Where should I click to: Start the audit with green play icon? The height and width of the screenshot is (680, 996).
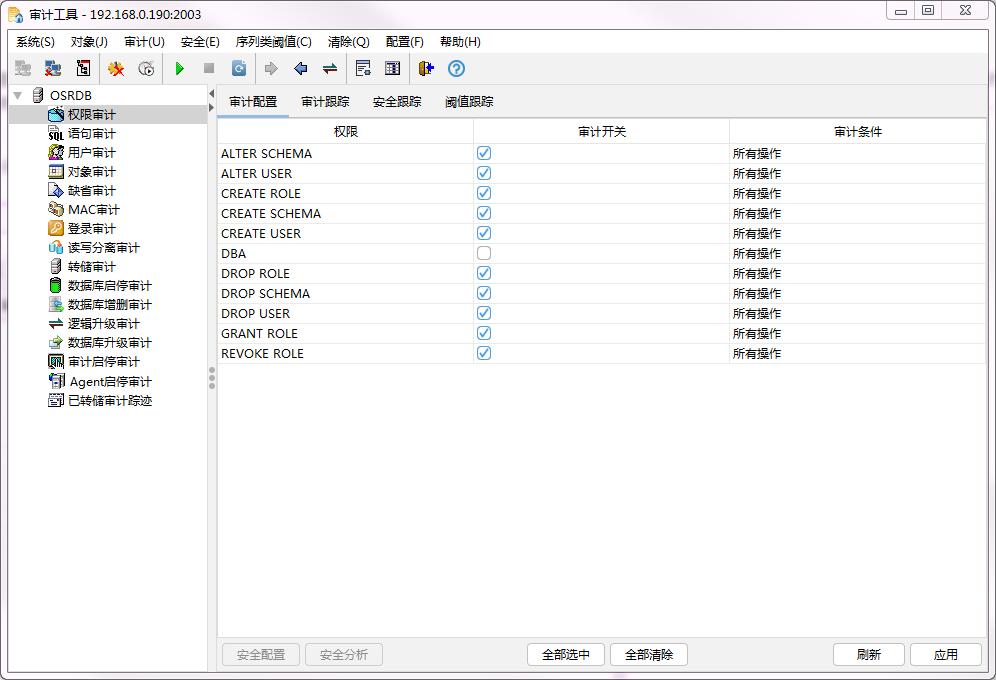[179, 68]
